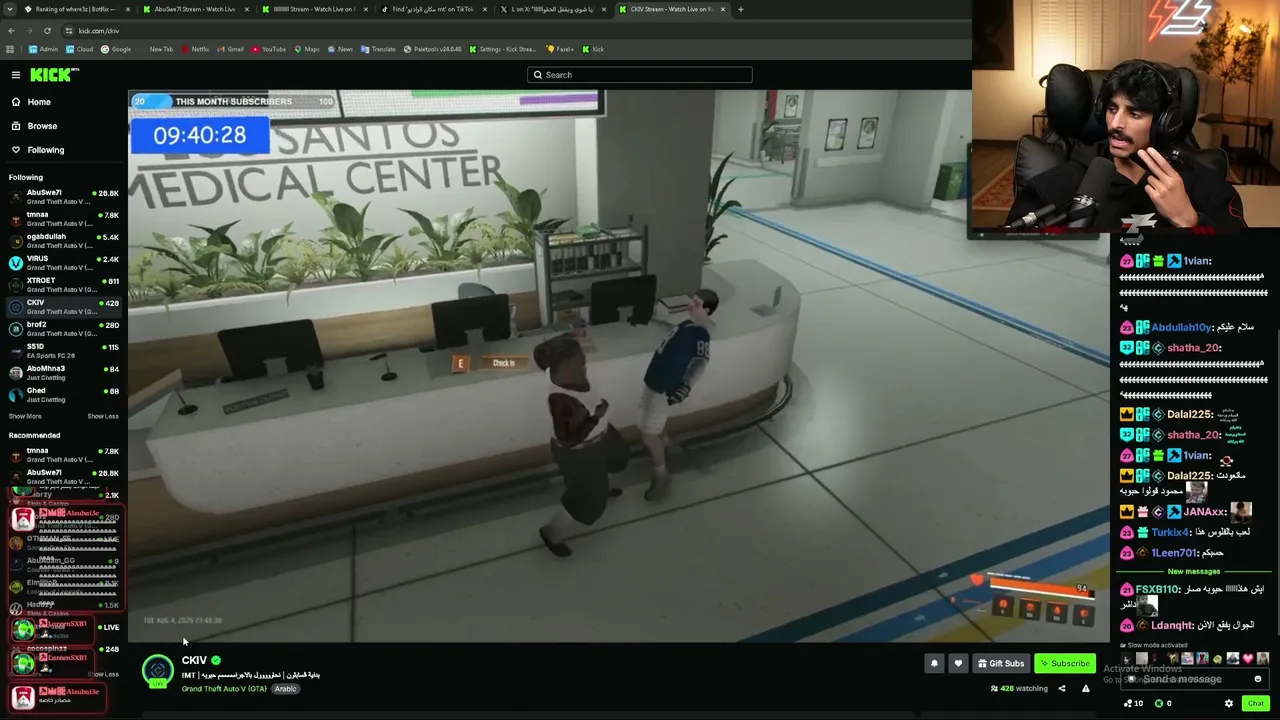
Task: Open the Kick sidebar hamburger menu
Action: pos(16,75)
